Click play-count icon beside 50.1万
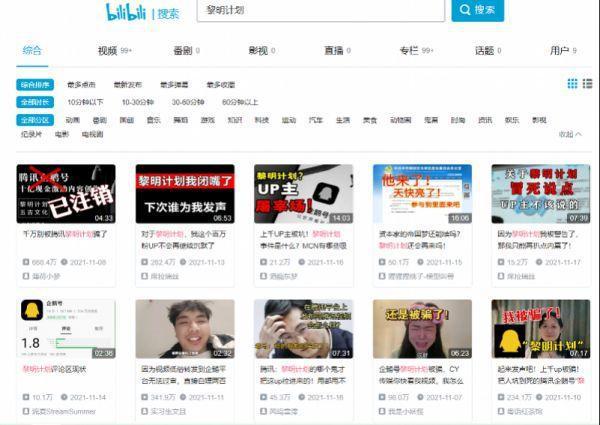This screenshot has height=425, width=600. point(382,262)
